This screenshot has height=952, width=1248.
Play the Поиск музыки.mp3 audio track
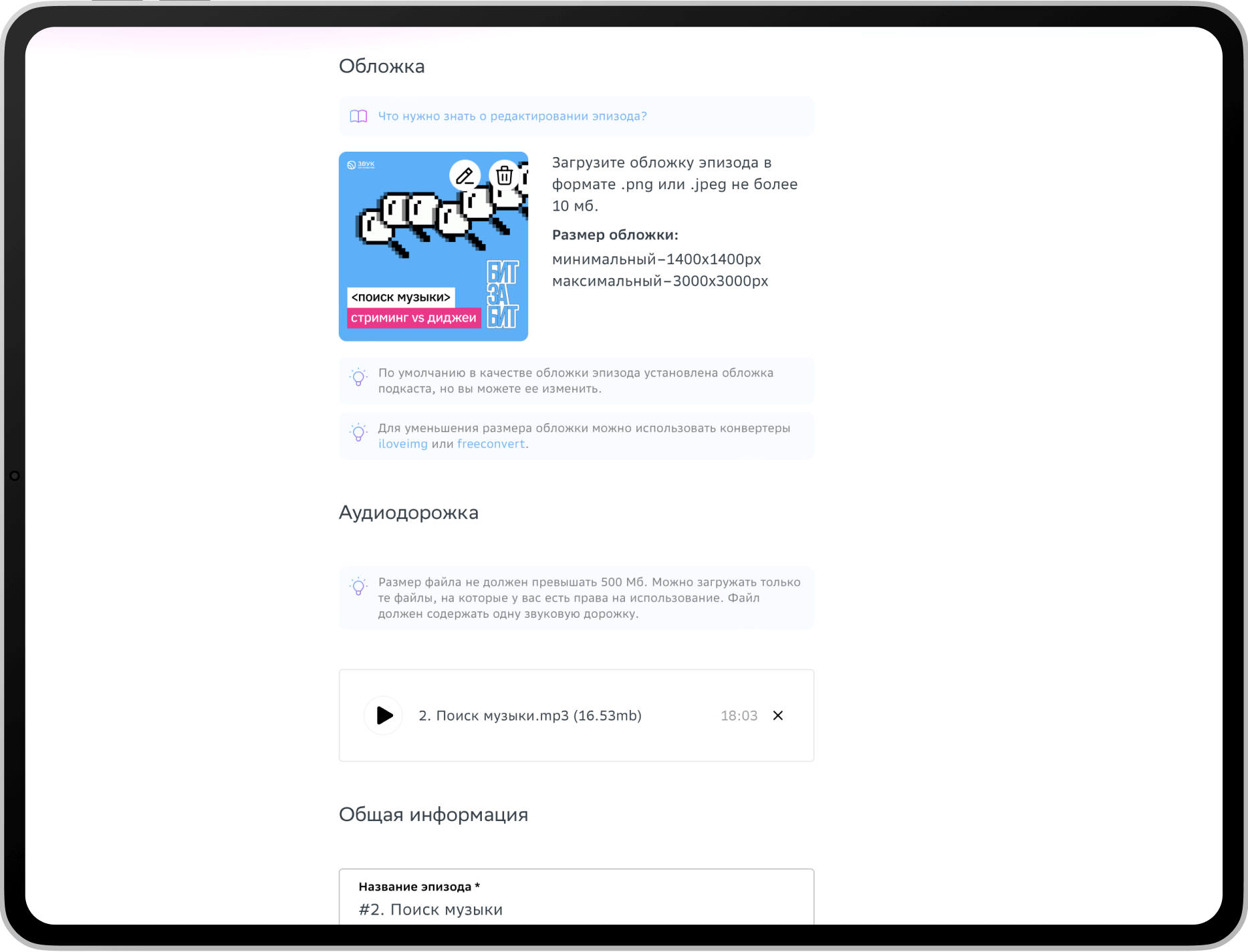pyautogui.click(x=384, y=715)
